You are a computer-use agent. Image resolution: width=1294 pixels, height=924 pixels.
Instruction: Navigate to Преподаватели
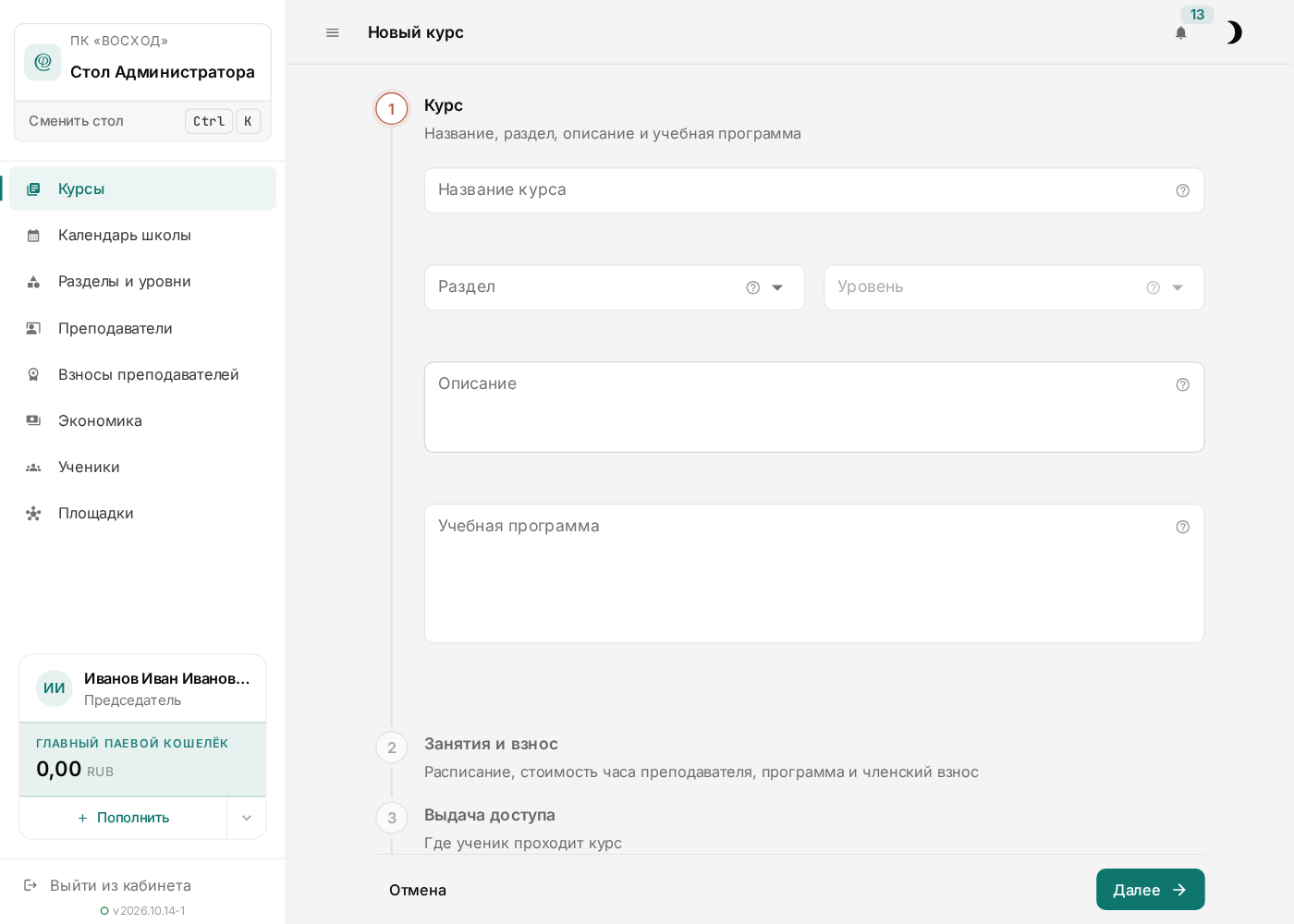click(x=143, y=328)
